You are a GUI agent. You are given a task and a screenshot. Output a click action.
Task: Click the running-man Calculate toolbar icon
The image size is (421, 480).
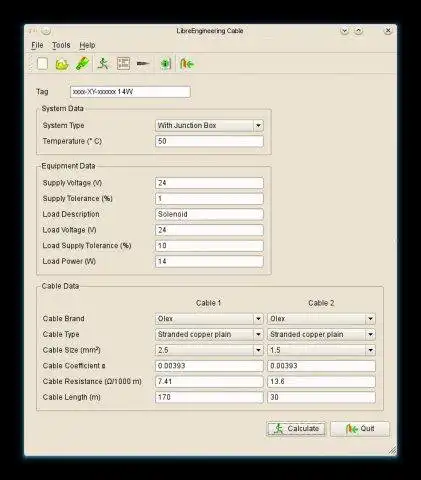(103, 63)
